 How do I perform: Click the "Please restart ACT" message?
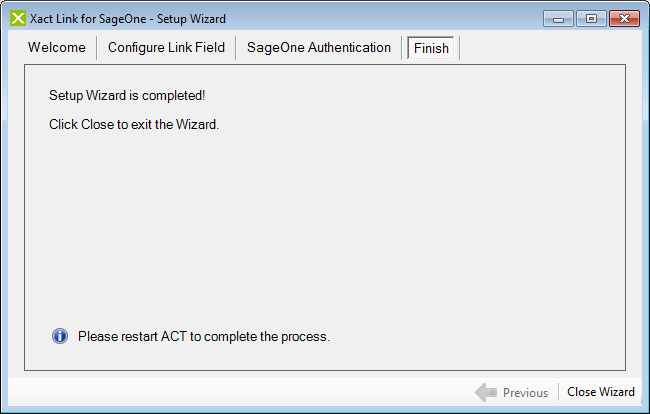coord(204,337)
